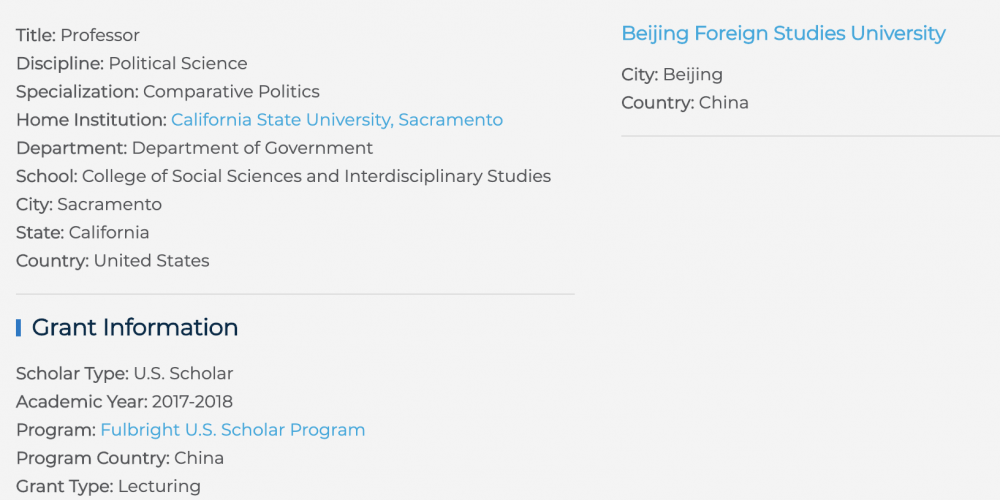Click the blue bar beside Grant Information
1000x500 pixels.
tap(18, 328)
